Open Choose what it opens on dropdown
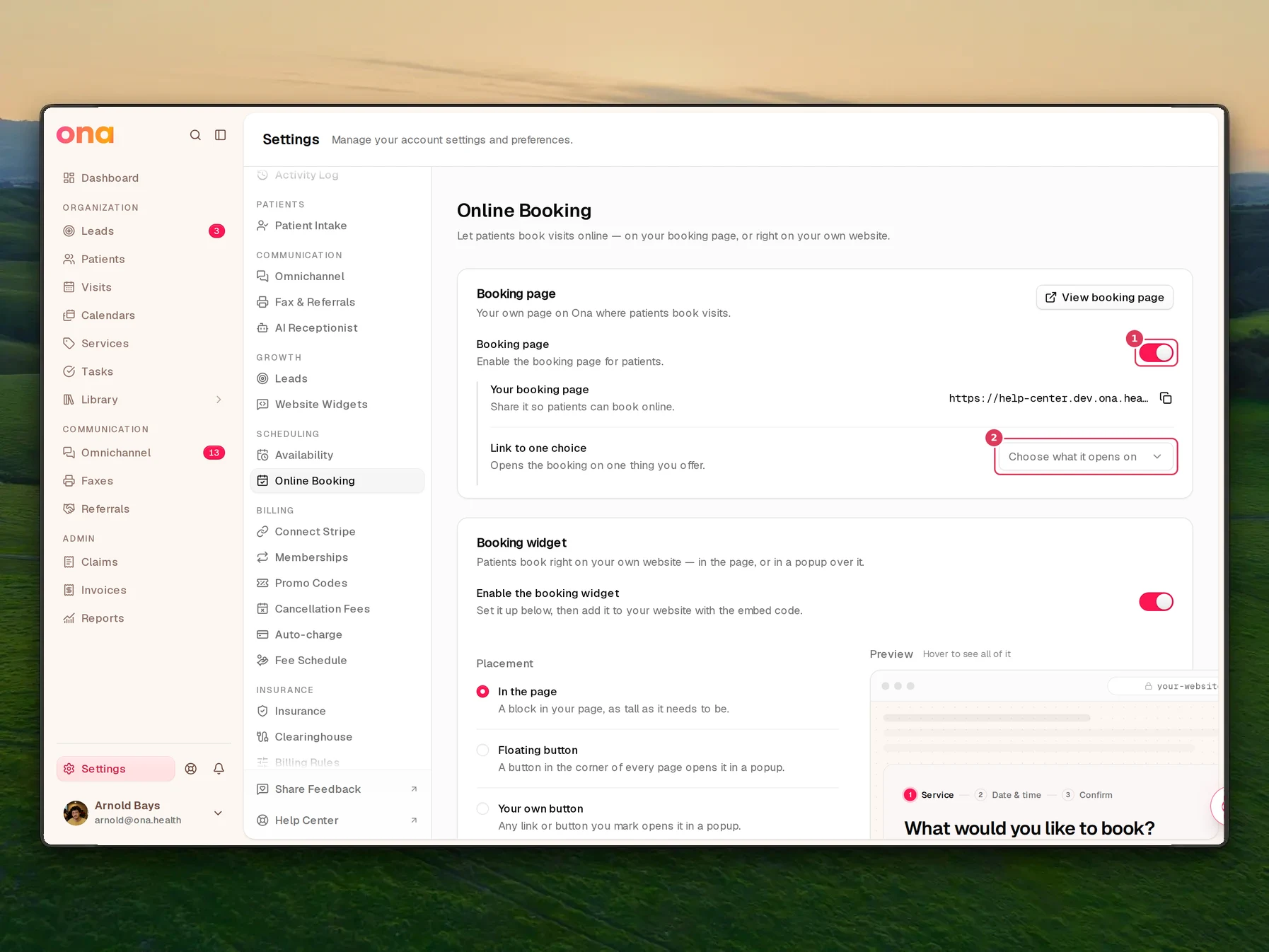Screen dimensions: 1269x952 point(1085,457)
